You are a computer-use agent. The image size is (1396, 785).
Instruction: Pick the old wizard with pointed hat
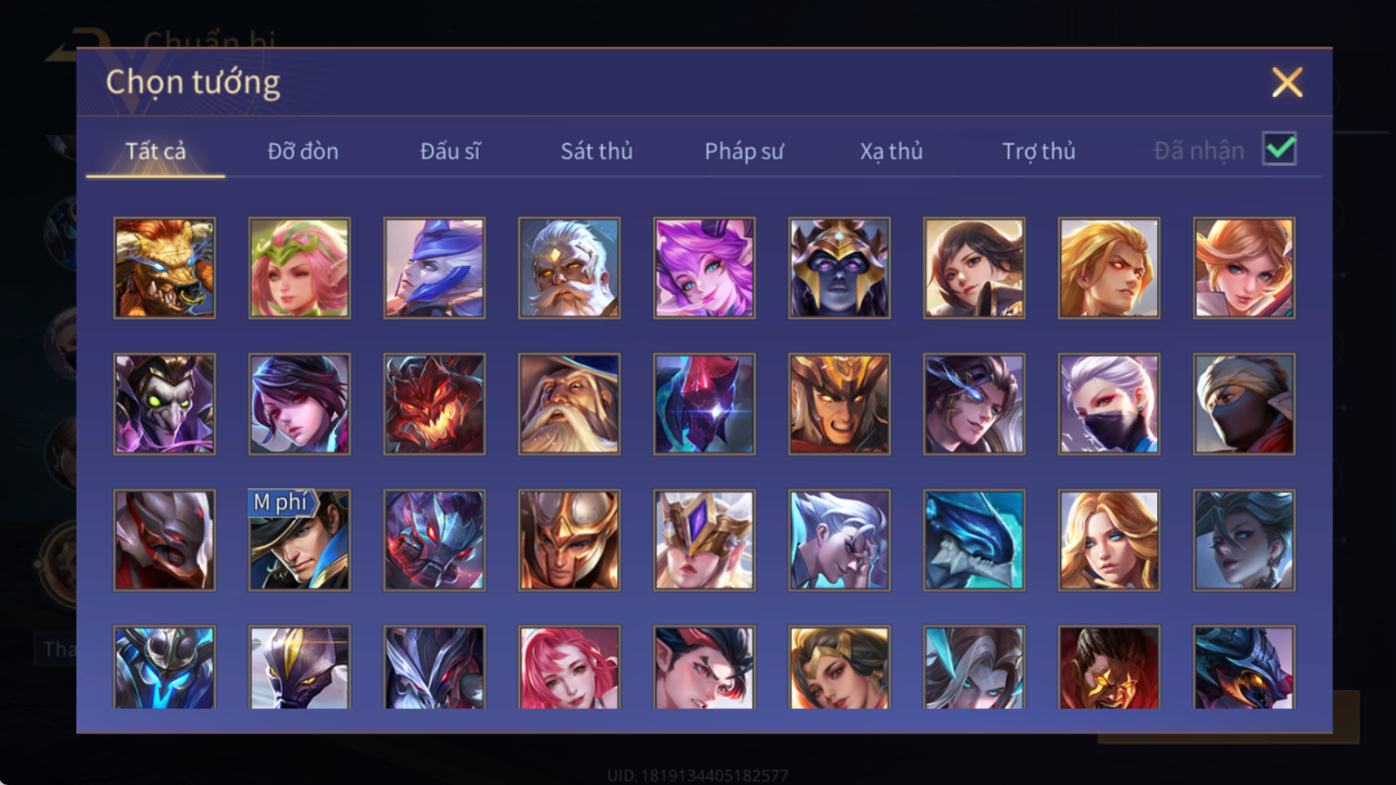pyautogui.click(x=569, y=404)
